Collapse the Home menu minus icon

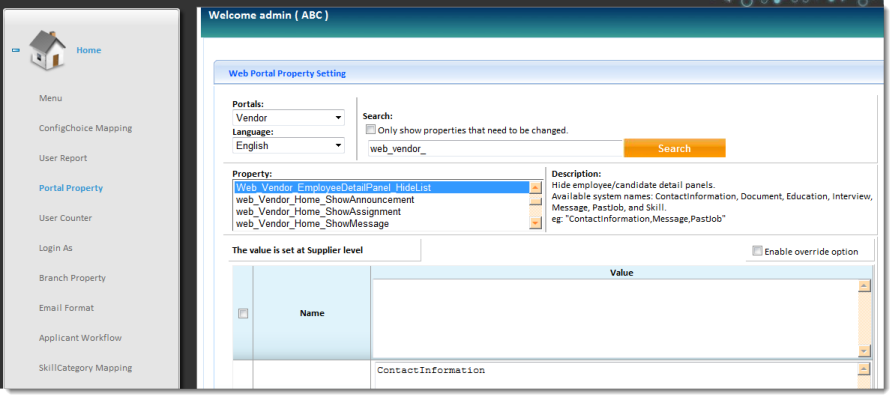pyautogui.click(x=16, y=50)
